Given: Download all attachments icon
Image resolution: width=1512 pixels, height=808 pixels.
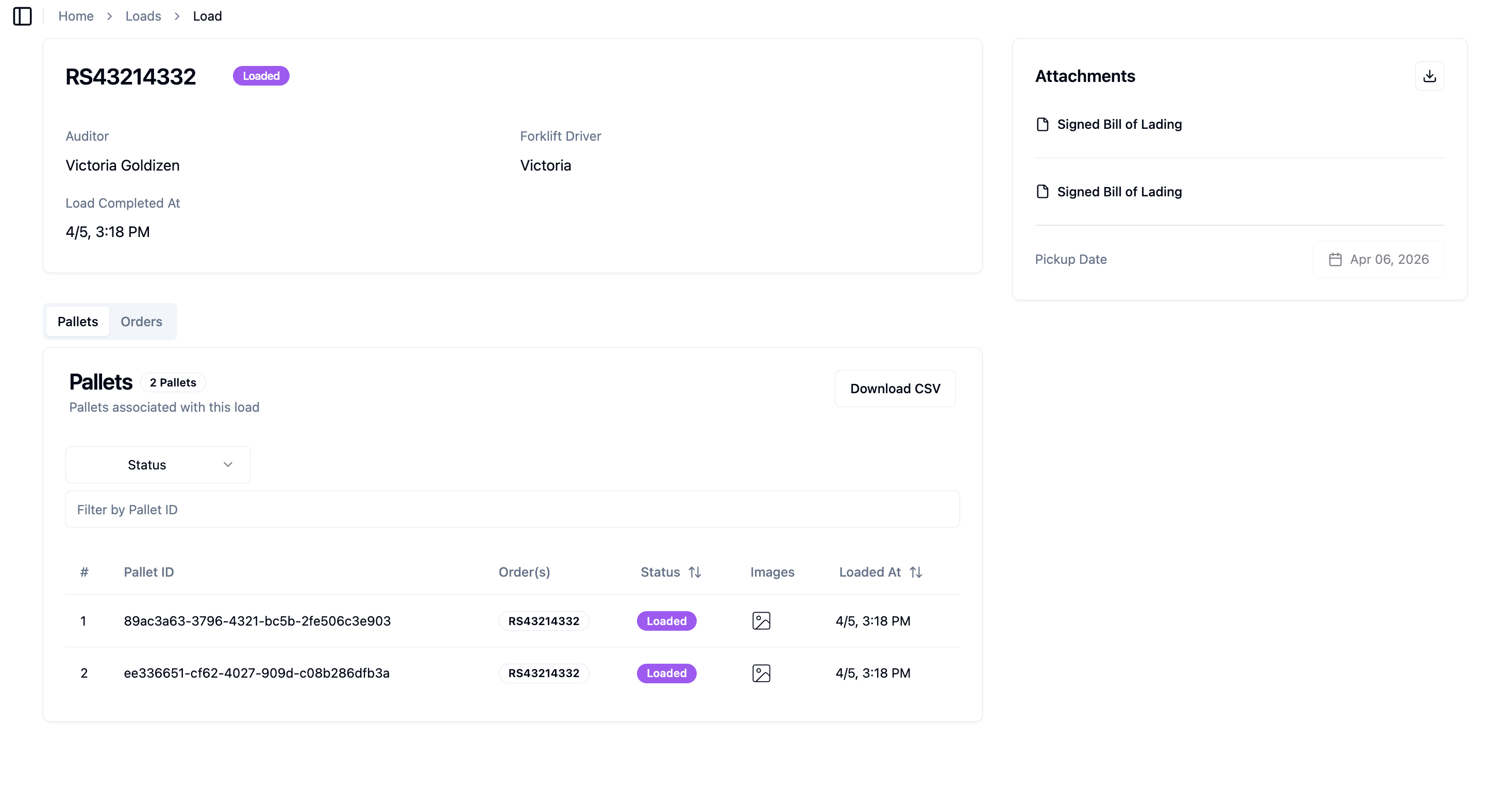Looking at the screenshot, I should [x=1429, y=76].
